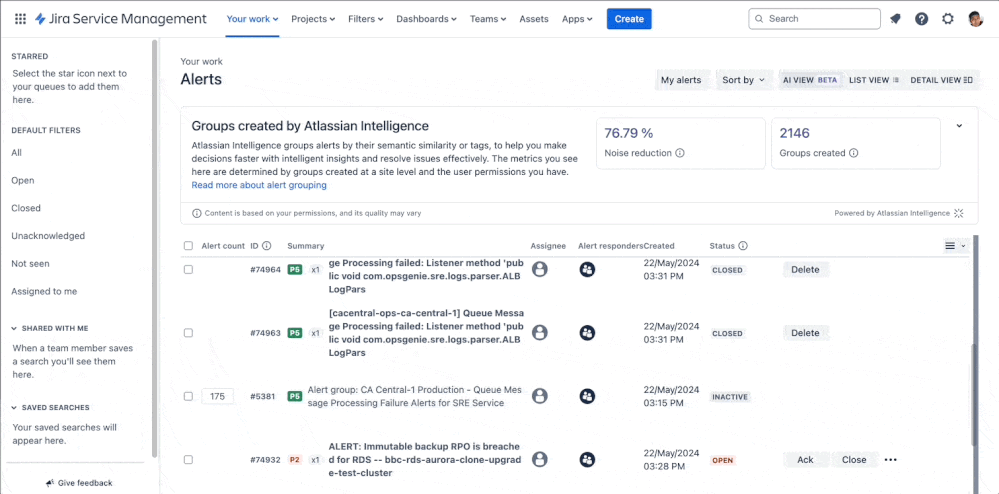Select checkbox for alert #74964
999x494 pixels.
pos(188,270)
